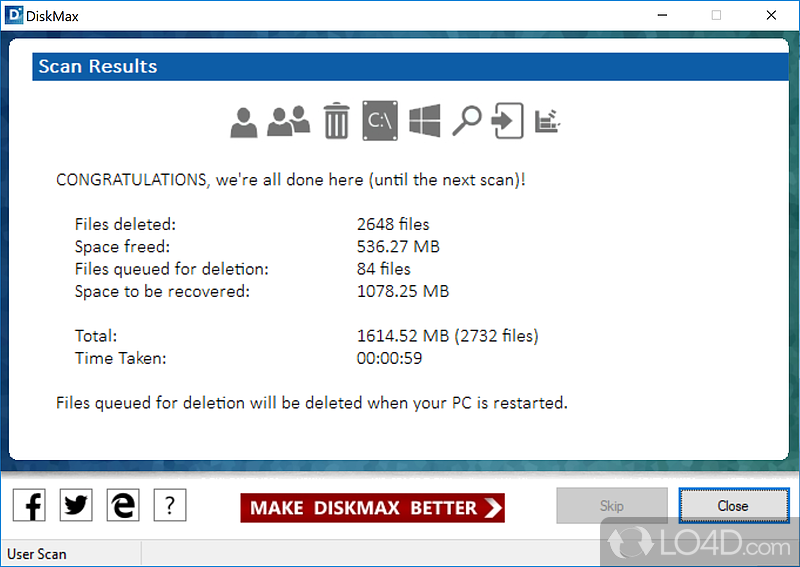
Task: Close the DiskMax window with X
Action: [x=771, y=15]
